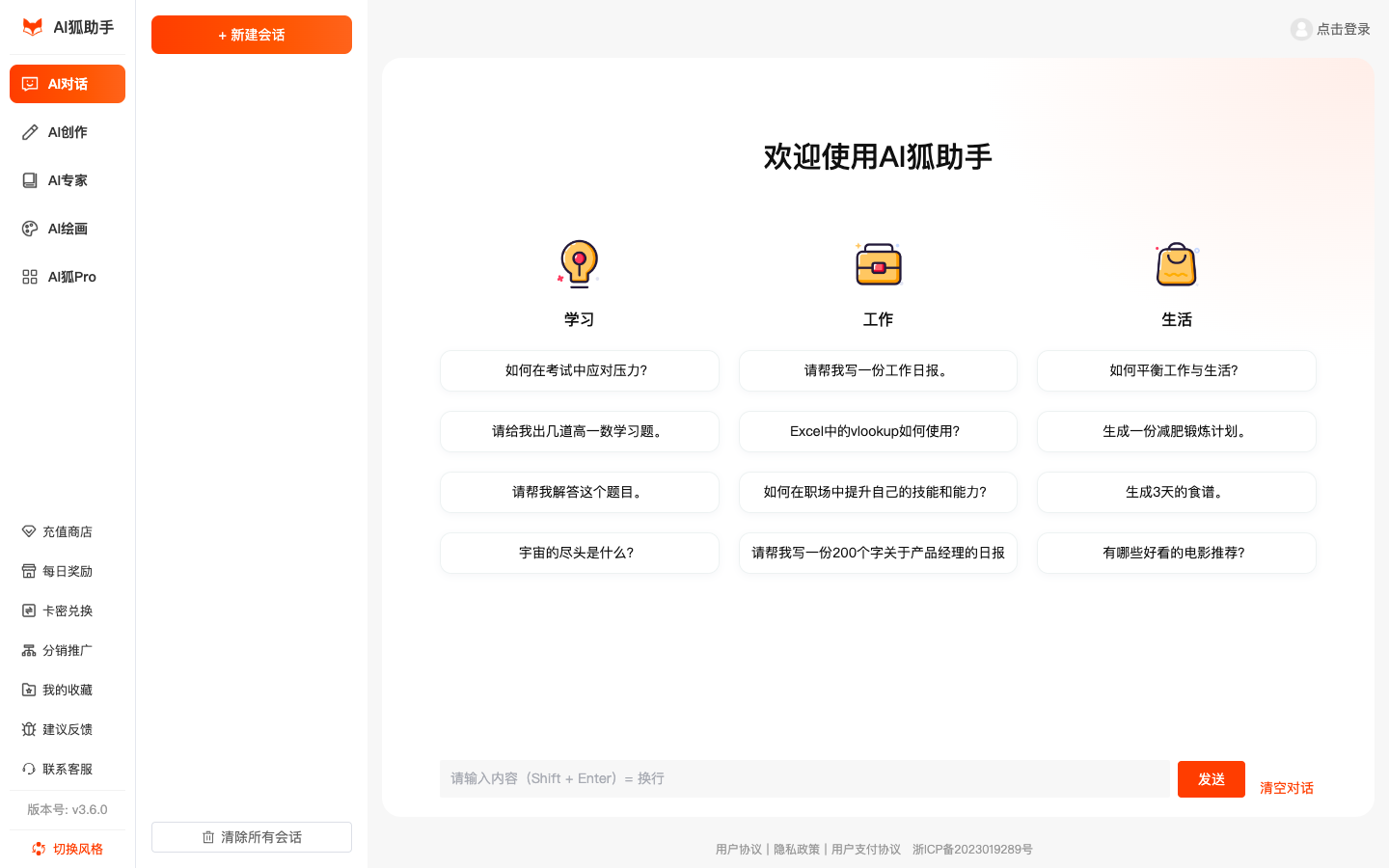This screenshot has width=1389, height=868.
Task: Select prompt 如何平衡工作与生活?
Action: pos(1177,370)
